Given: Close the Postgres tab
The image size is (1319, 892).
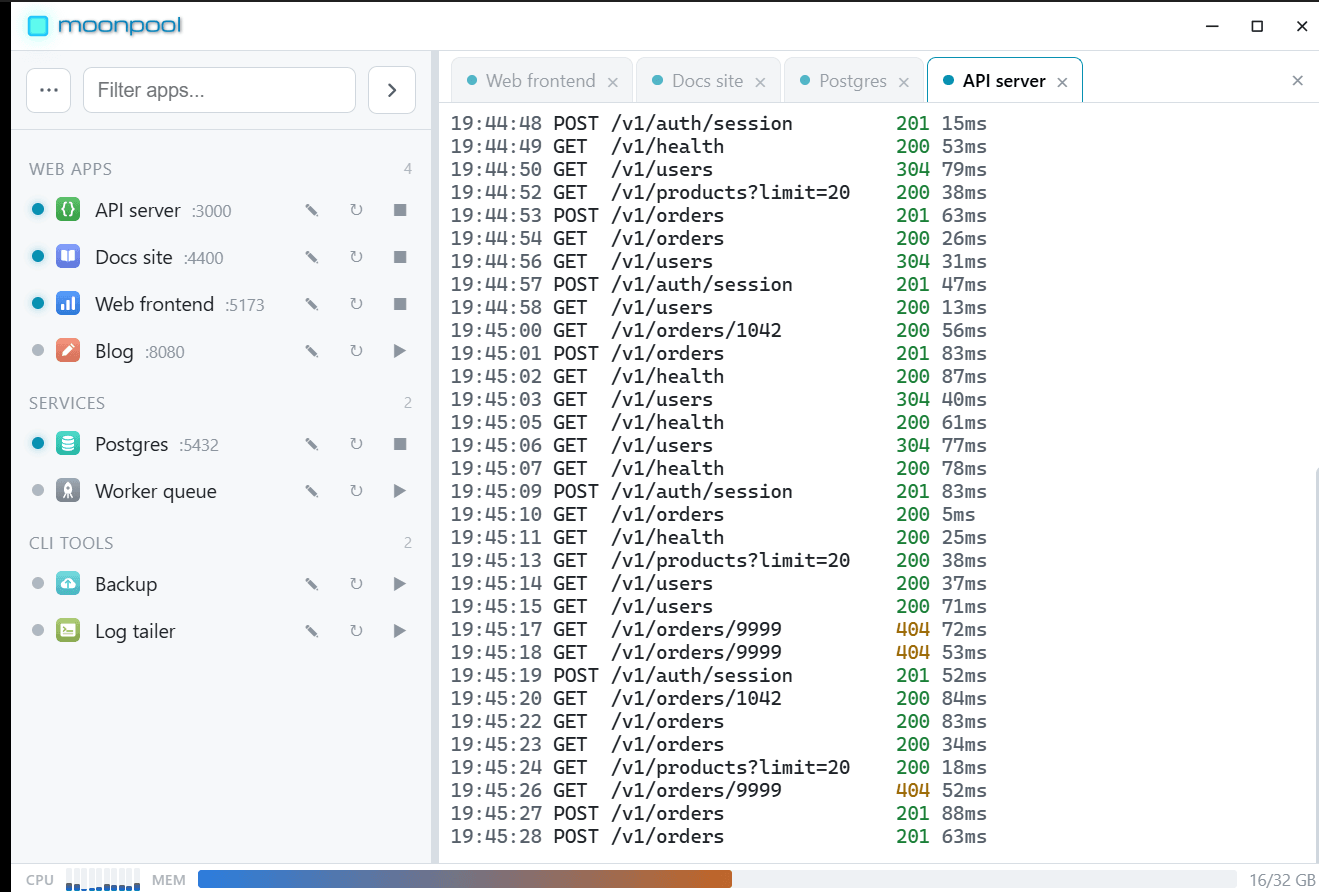Looking at the screenshot, I should tap(904, 82).
